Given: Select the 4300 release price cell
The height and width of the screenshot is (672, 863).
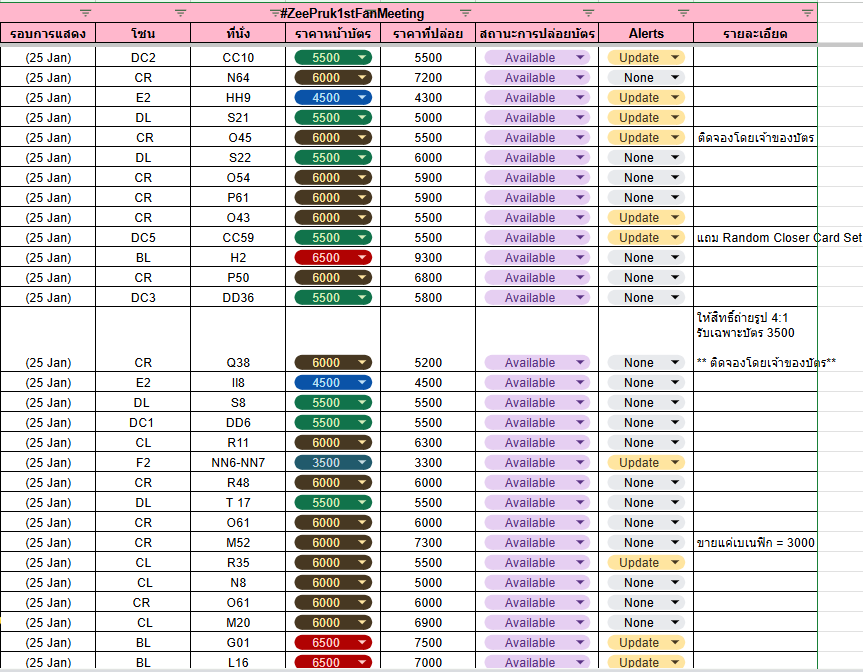Looking at the screenshot, I should click(x=428, y=97).
